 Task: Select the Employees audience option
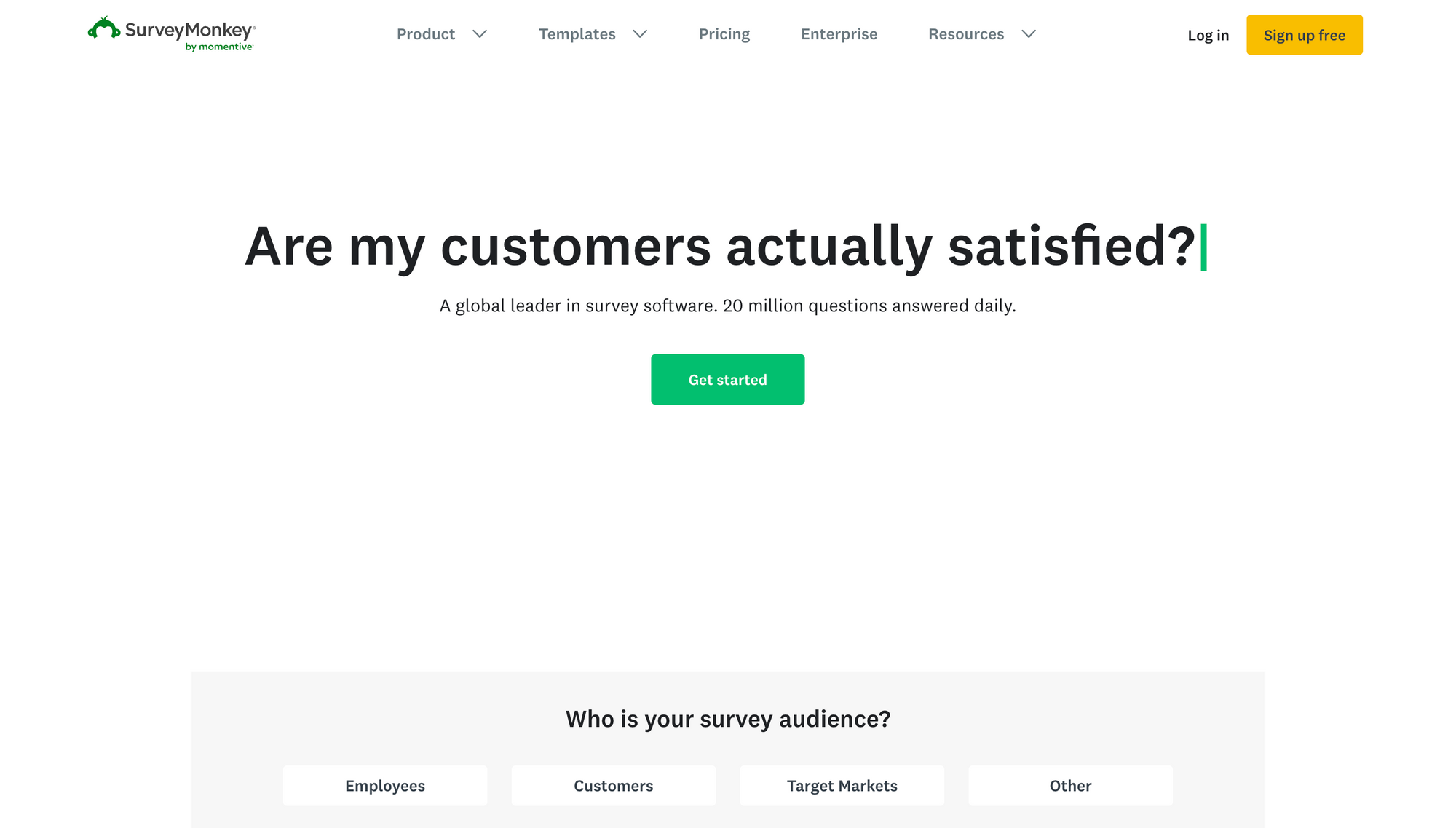click(x=385, y=785)
